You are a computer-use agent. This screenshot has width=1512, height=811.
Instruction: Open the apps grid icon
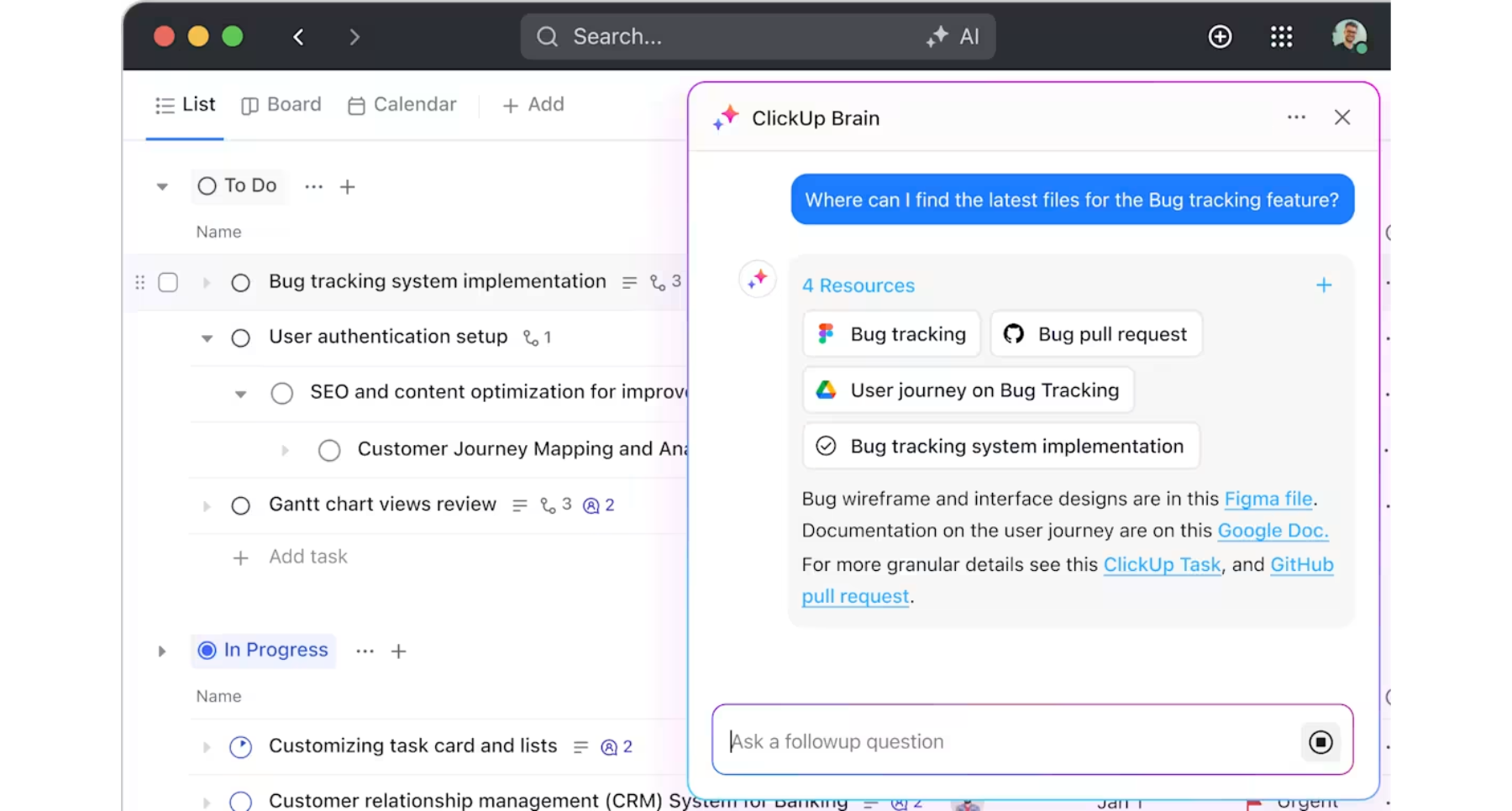(x=1281, y=36)
